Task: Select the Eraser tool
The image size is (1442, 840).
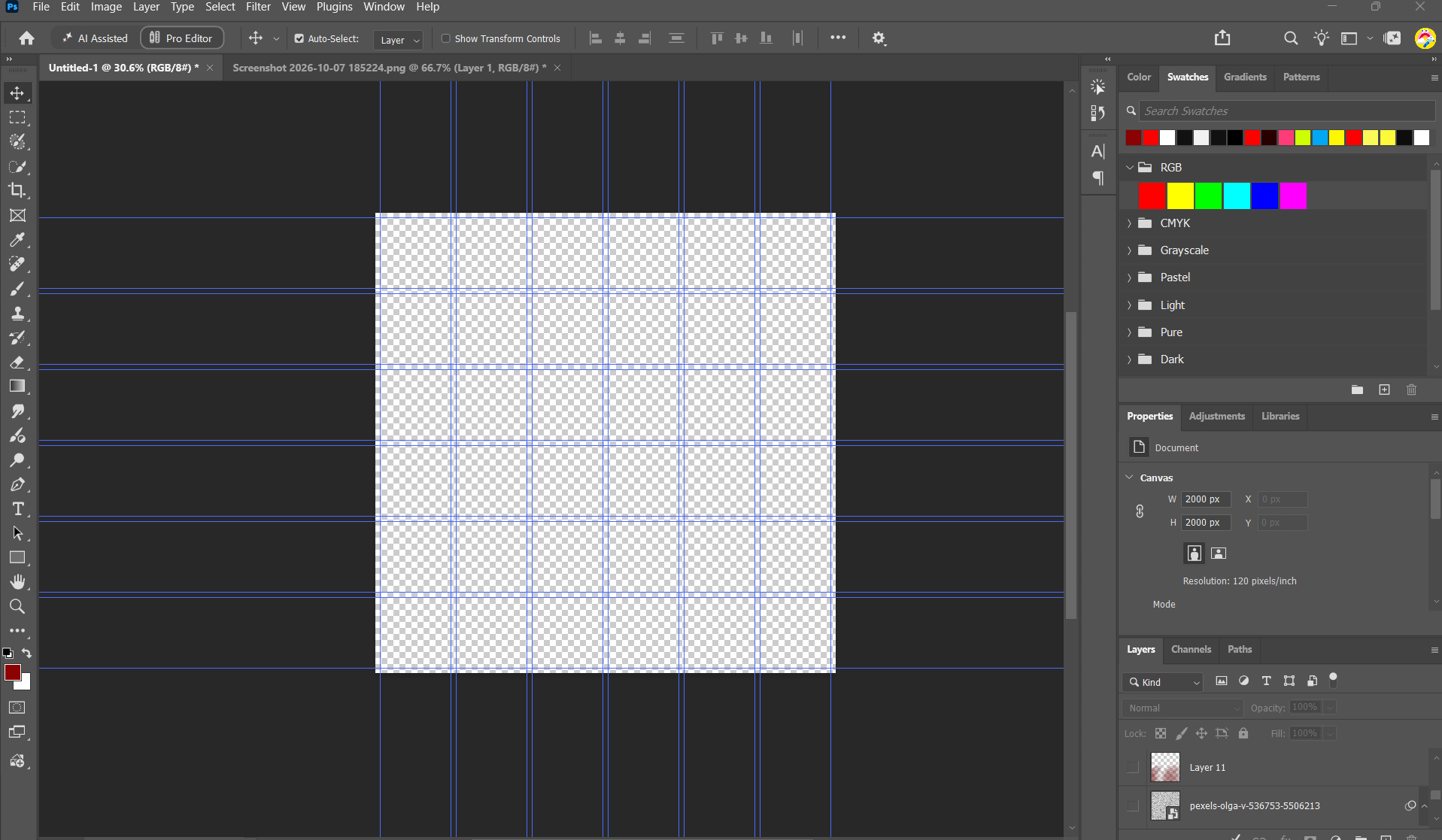Action: (17, 362)
